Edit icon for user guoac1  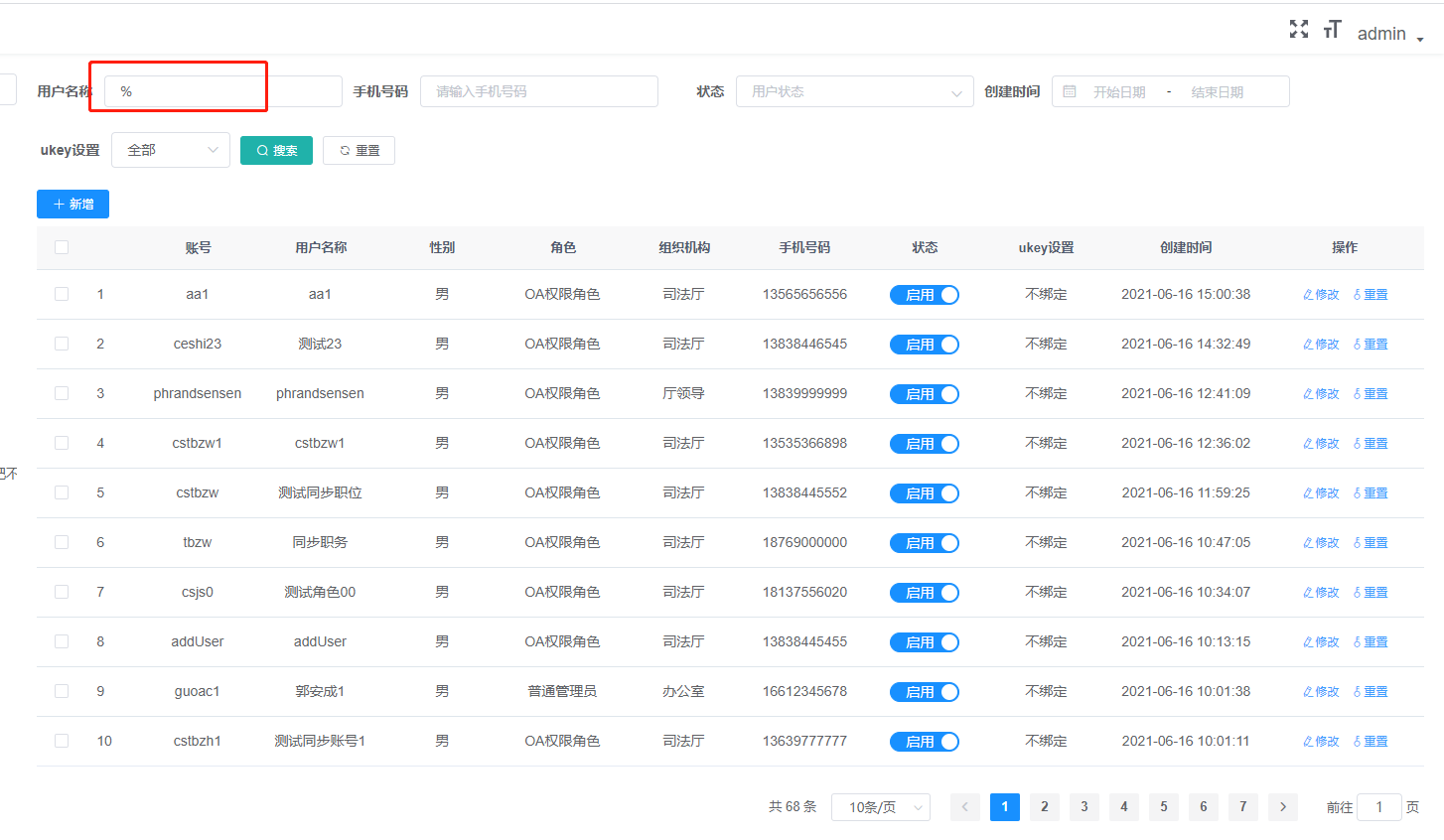point(1321,692)
